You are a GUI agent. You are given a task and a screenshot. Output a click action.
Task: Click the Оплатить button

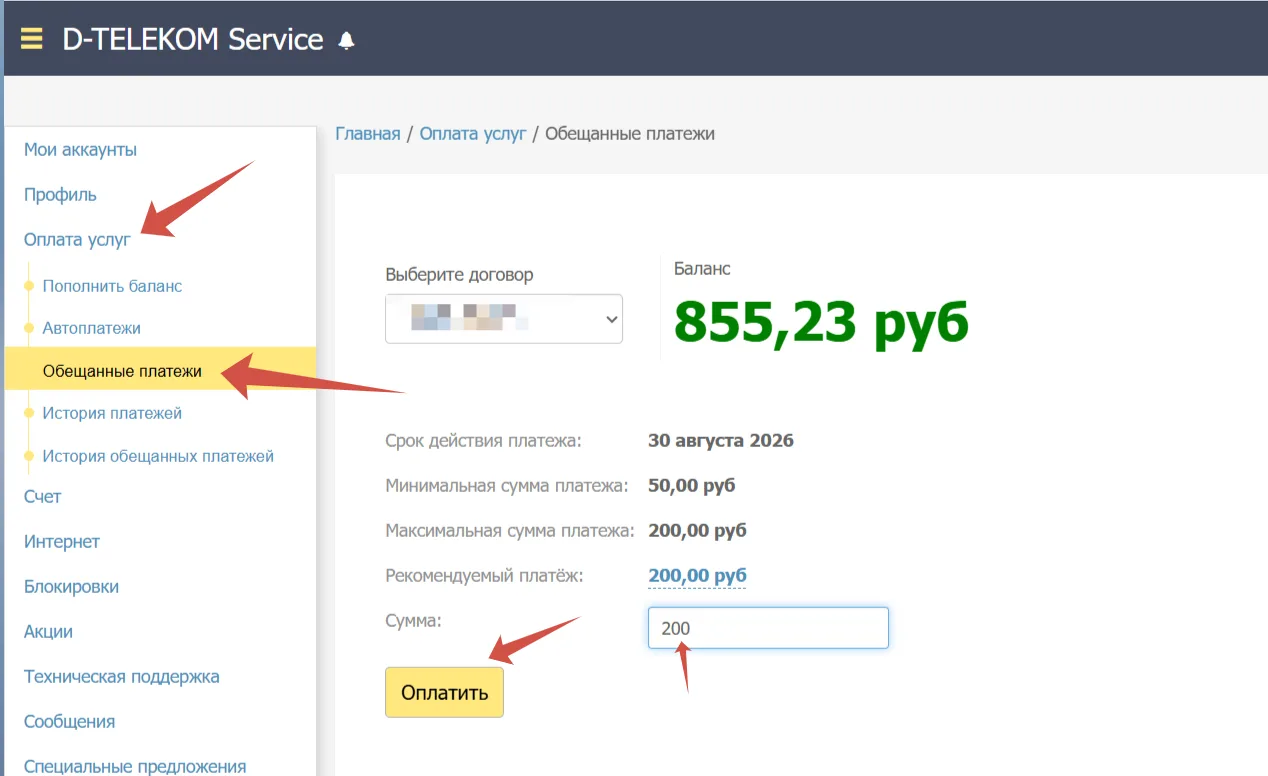pos(444,692)
